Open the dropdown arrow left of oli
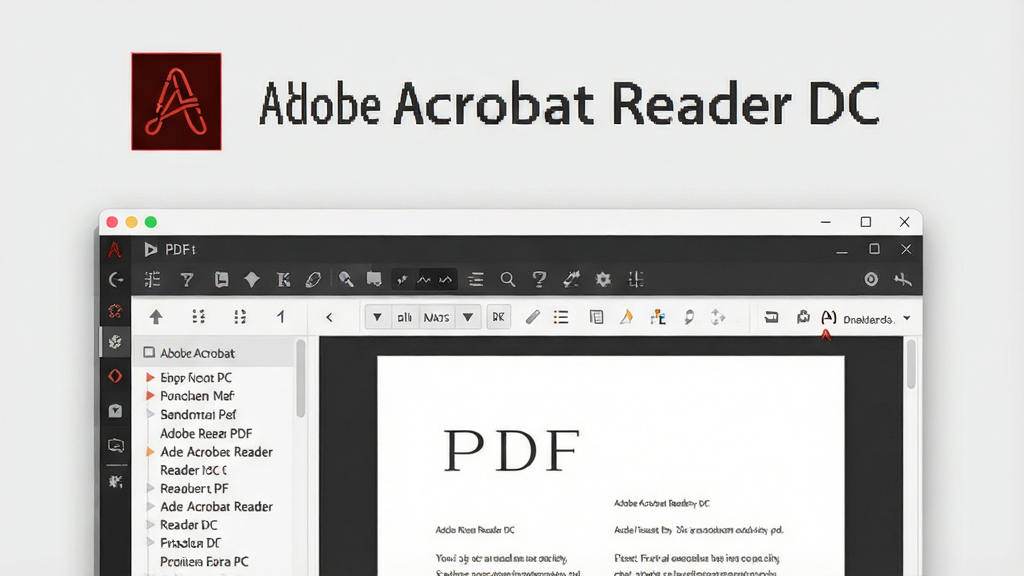 click(x=377, y=317)
